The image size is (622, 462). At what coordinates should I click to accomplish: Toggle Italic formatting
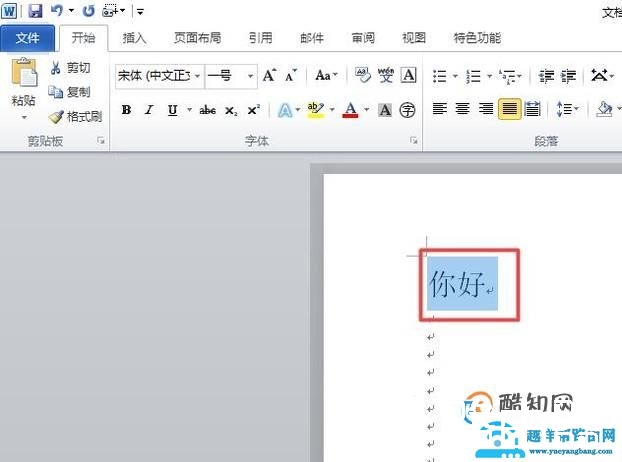(x=149, y=110)
